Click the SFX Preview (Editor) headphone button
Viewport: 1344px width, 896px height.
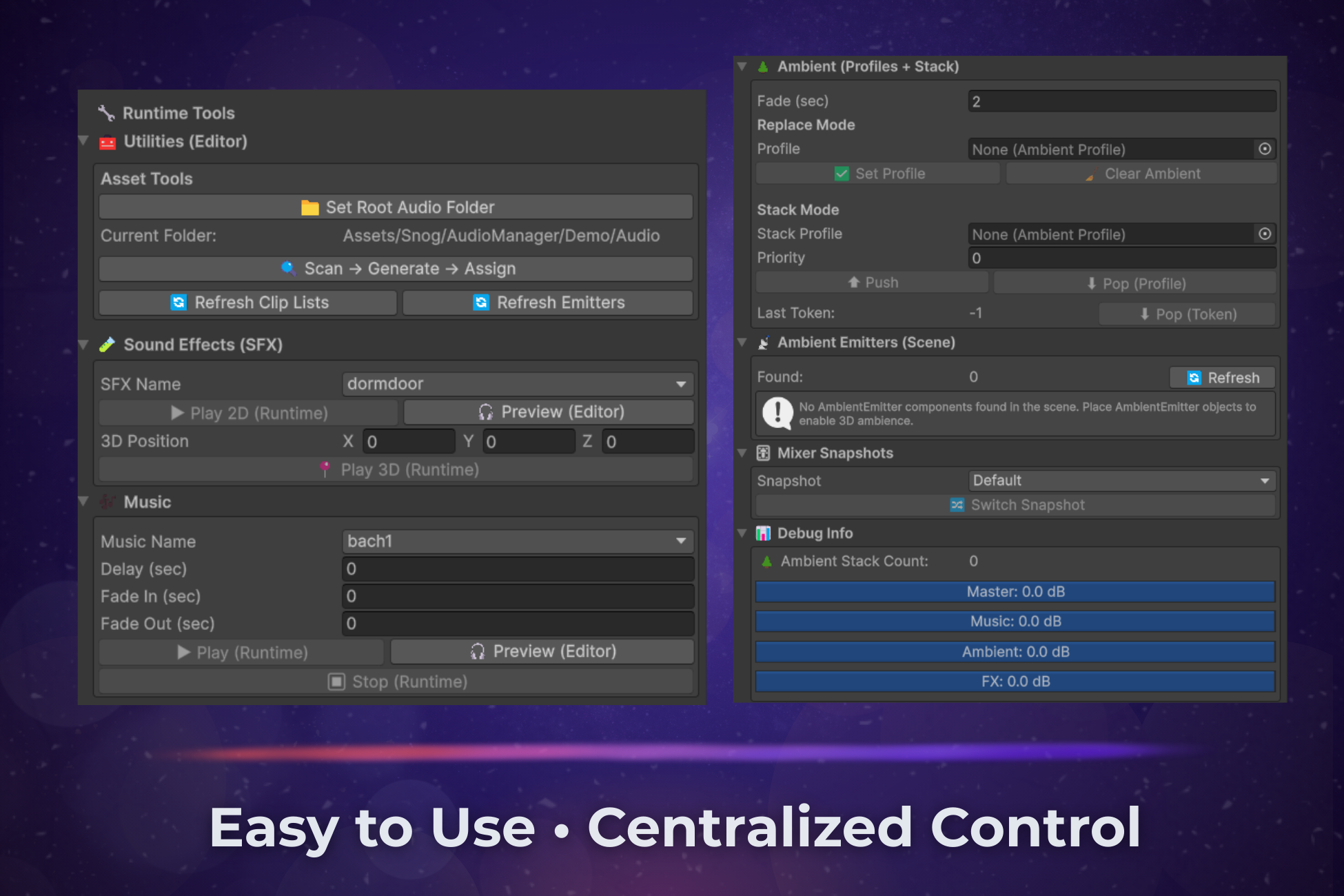pos(549,412)
